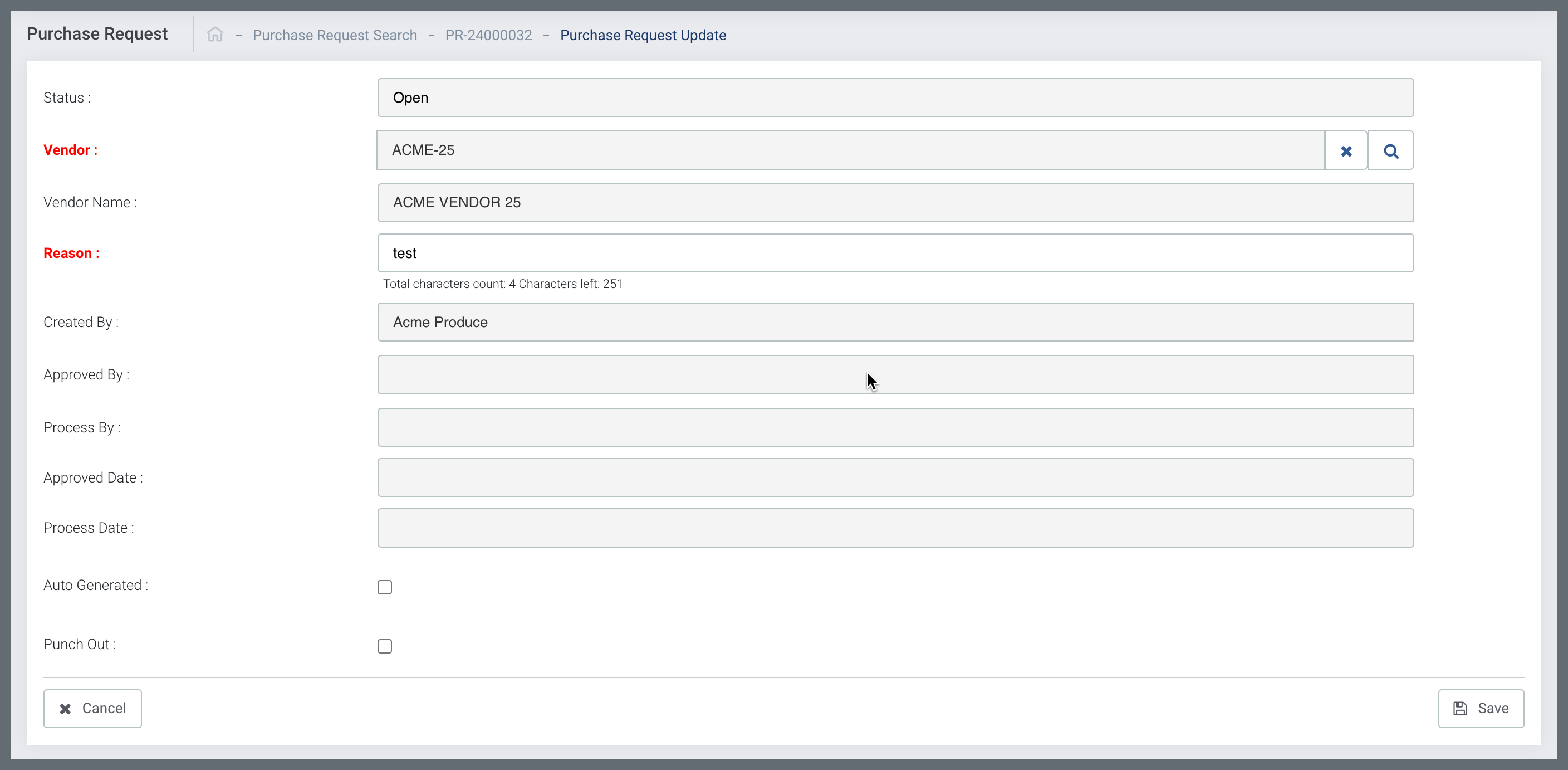Click the empty Approved By field
The image size is (1568, 770).
895,374
